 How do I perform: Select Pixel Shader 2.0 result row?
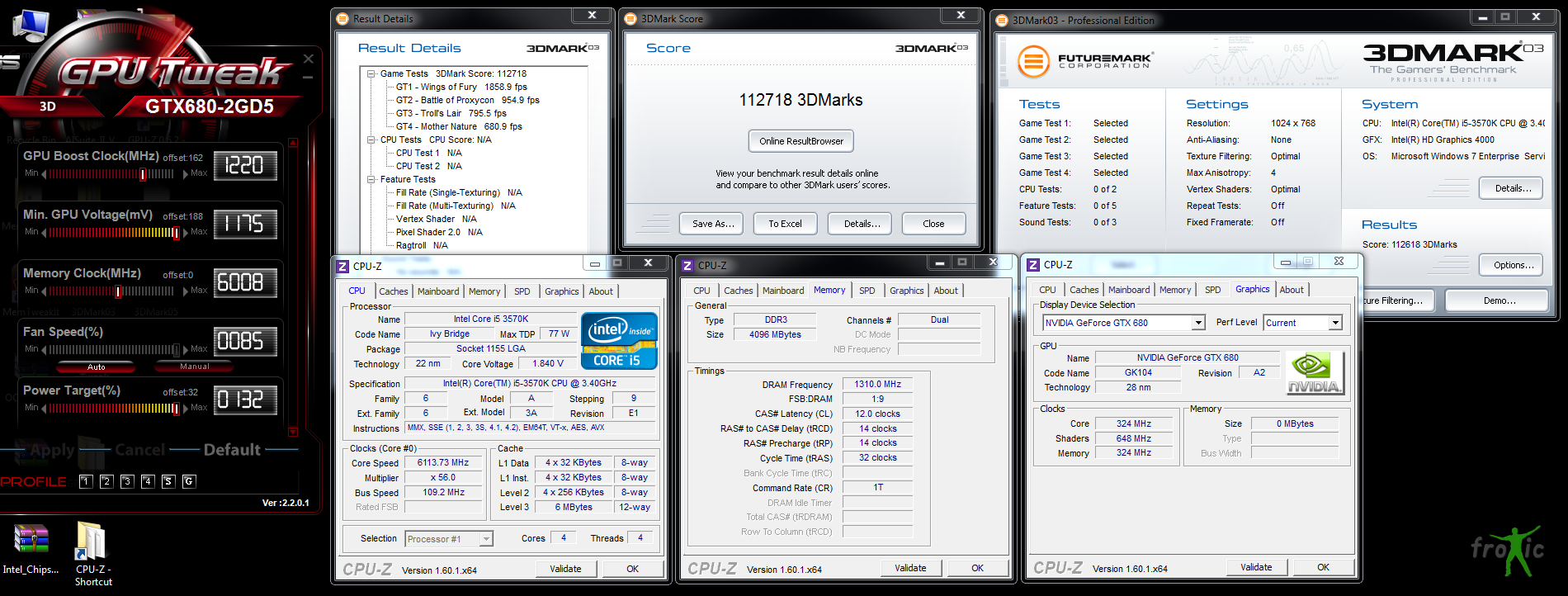click(x=439, y=232)
